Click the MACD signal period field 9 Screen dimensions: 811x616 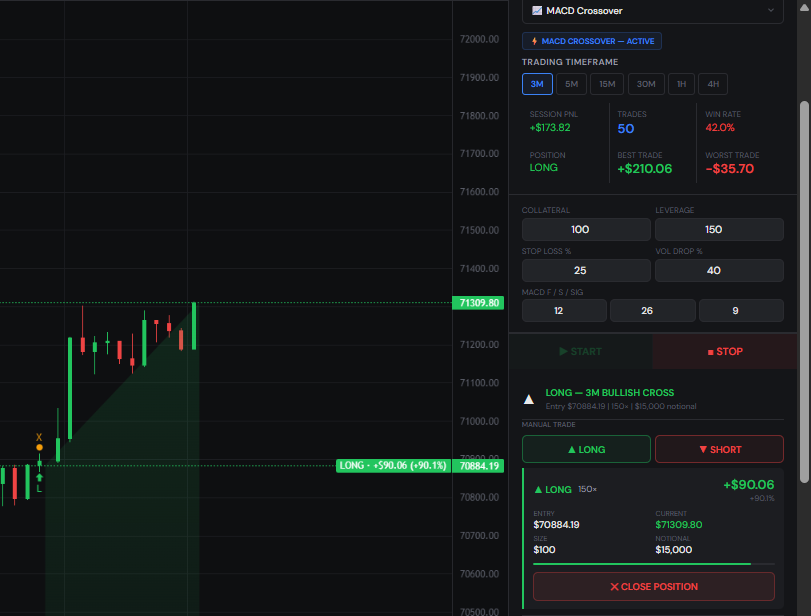click(x=741, y=310)
